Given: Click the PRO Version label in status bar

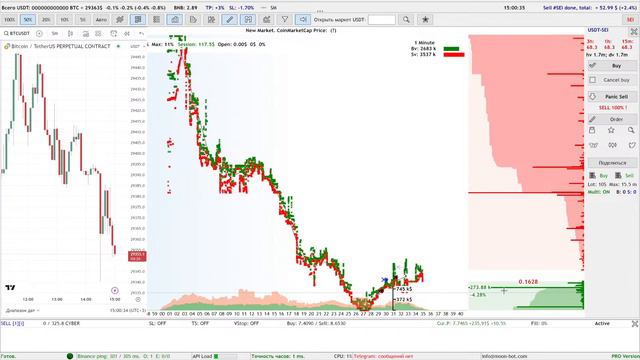Looking at the screenshot, I should click(625, 356).
